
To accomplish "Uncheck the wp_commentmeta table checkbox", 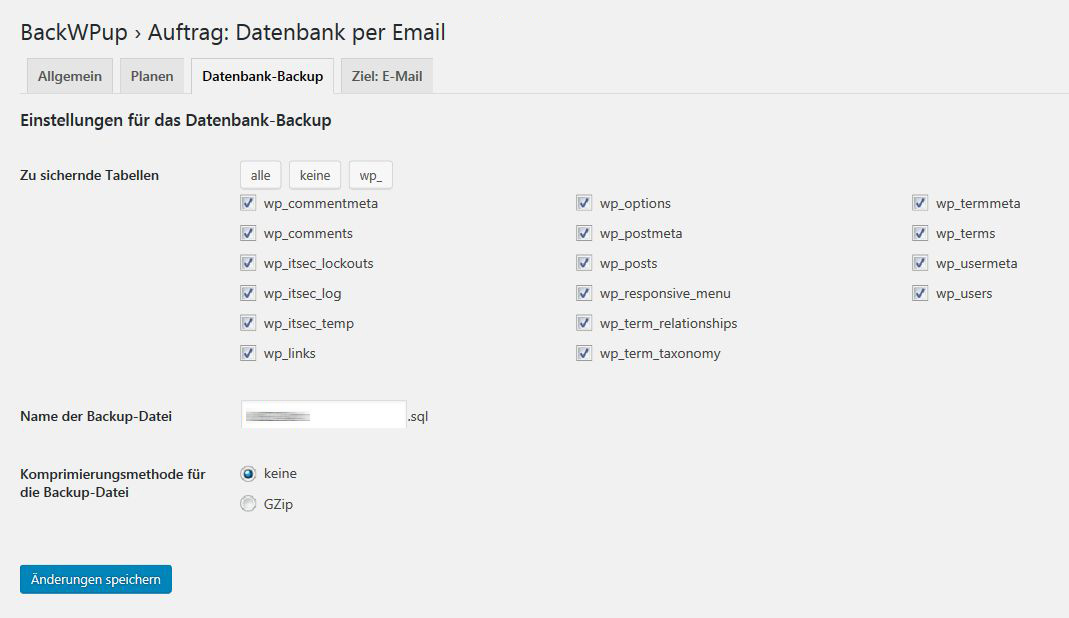I will [x=248, y=203].
